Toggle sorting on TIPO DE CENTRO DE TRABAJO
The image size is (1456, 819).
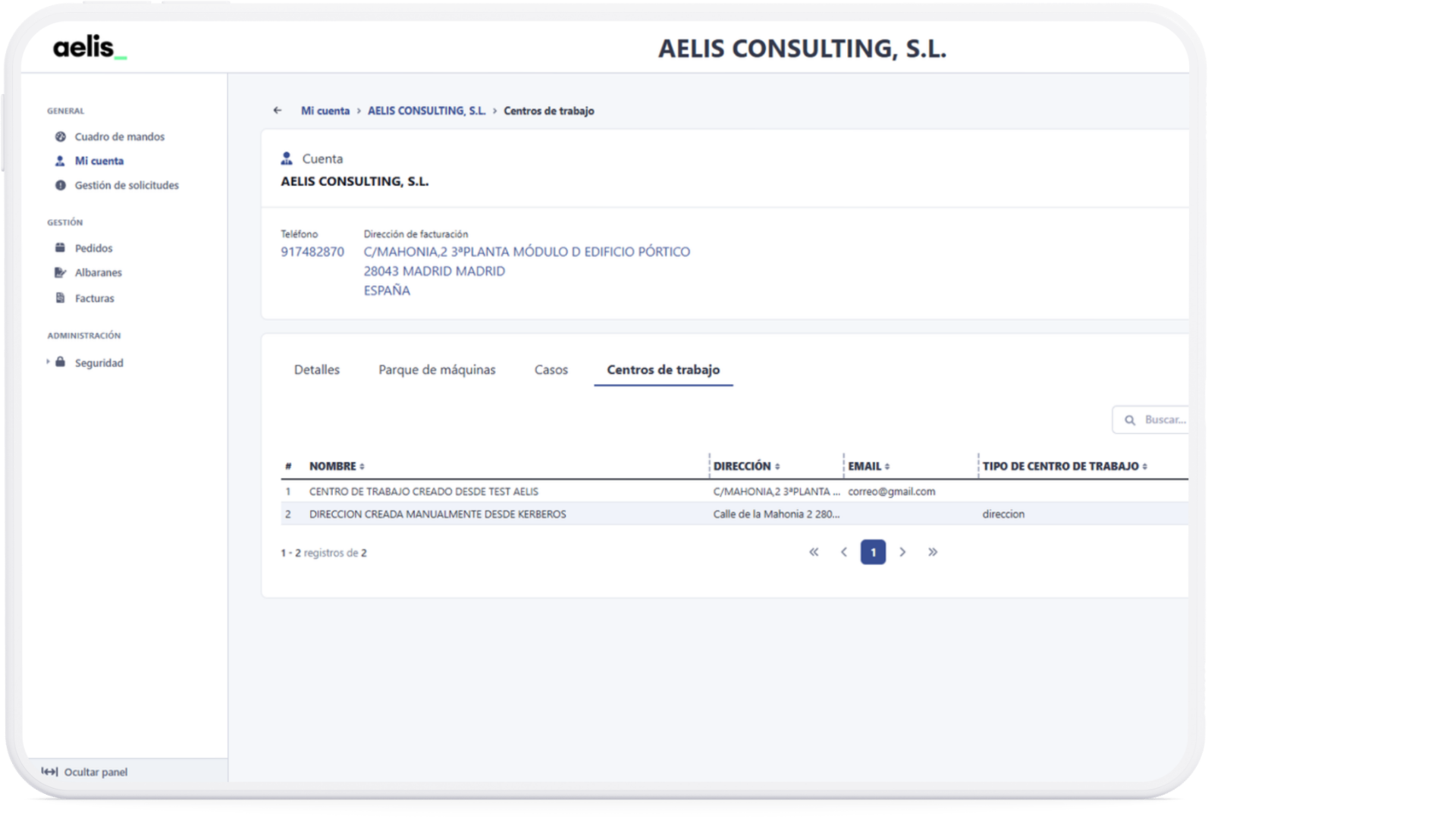(x=1144, y=466)
